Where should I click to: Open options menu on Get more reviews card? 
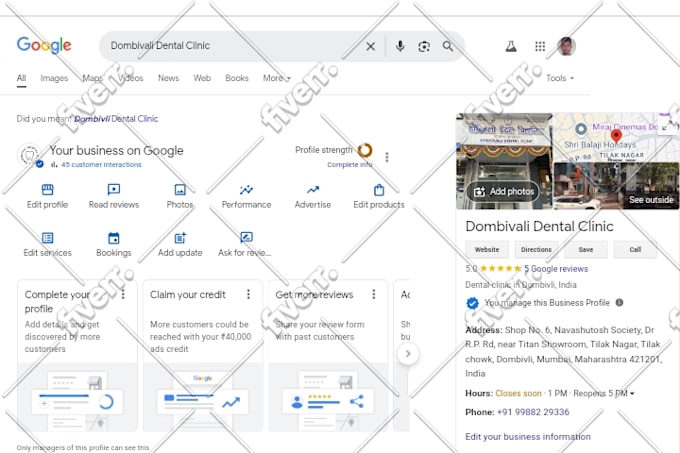point(374,294)
